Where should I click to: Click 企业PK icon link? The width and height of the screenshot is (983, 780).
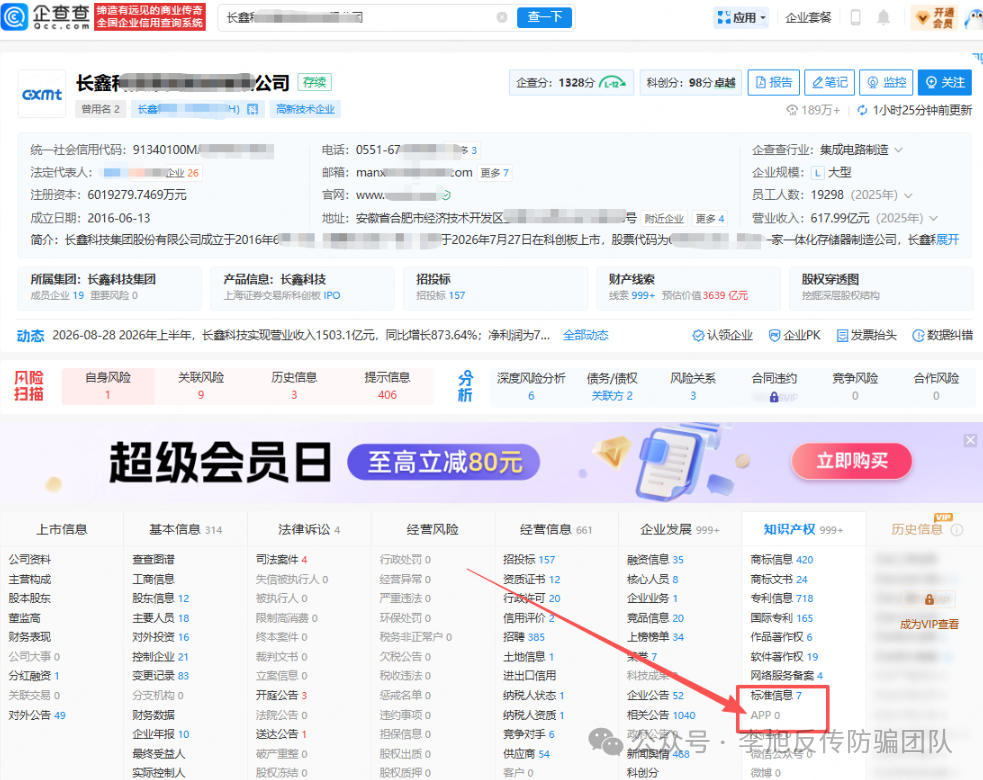[x=794, y=335]
